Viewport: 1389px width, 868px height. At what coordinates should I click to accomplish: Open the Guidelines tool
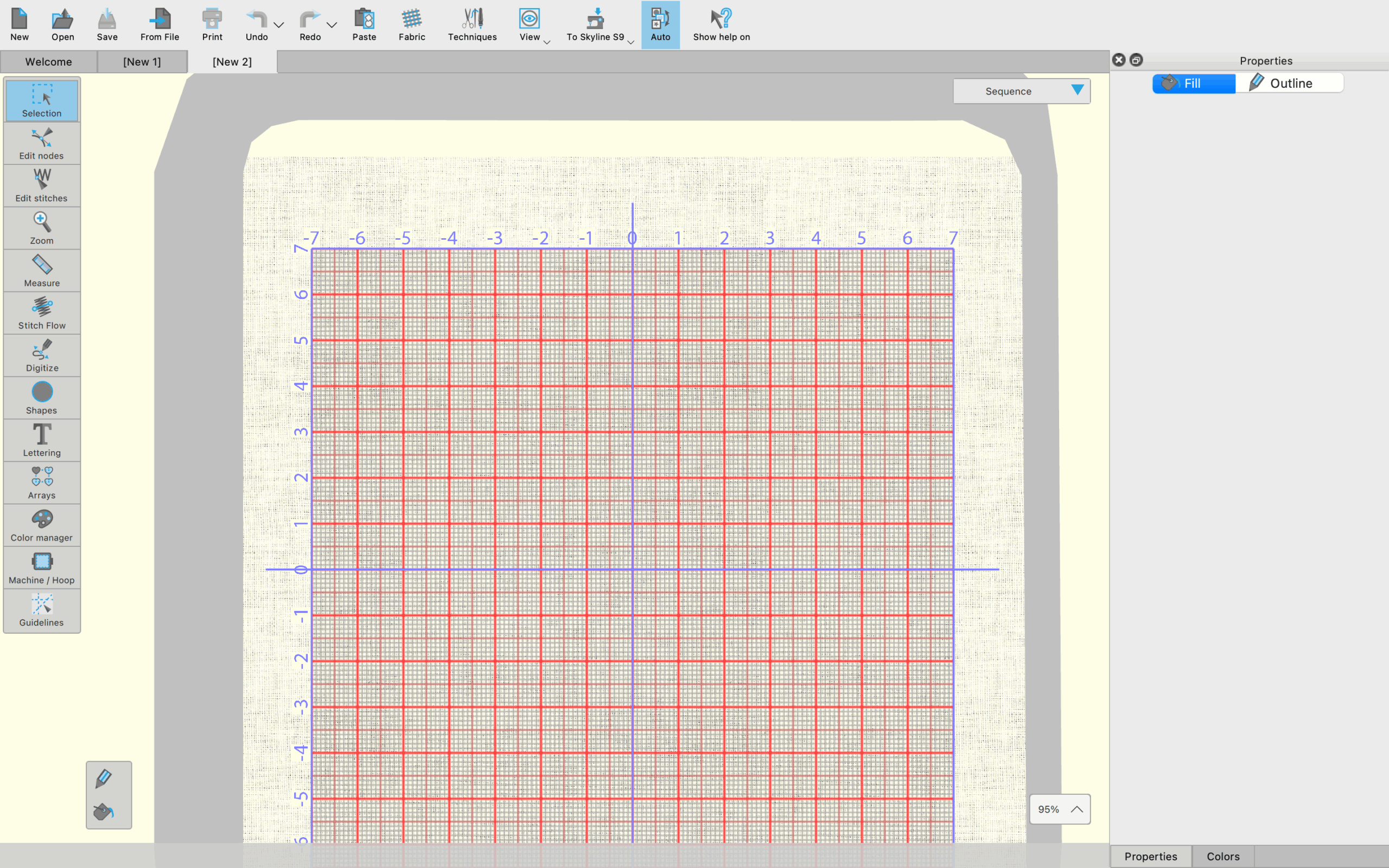coord(41,611)
